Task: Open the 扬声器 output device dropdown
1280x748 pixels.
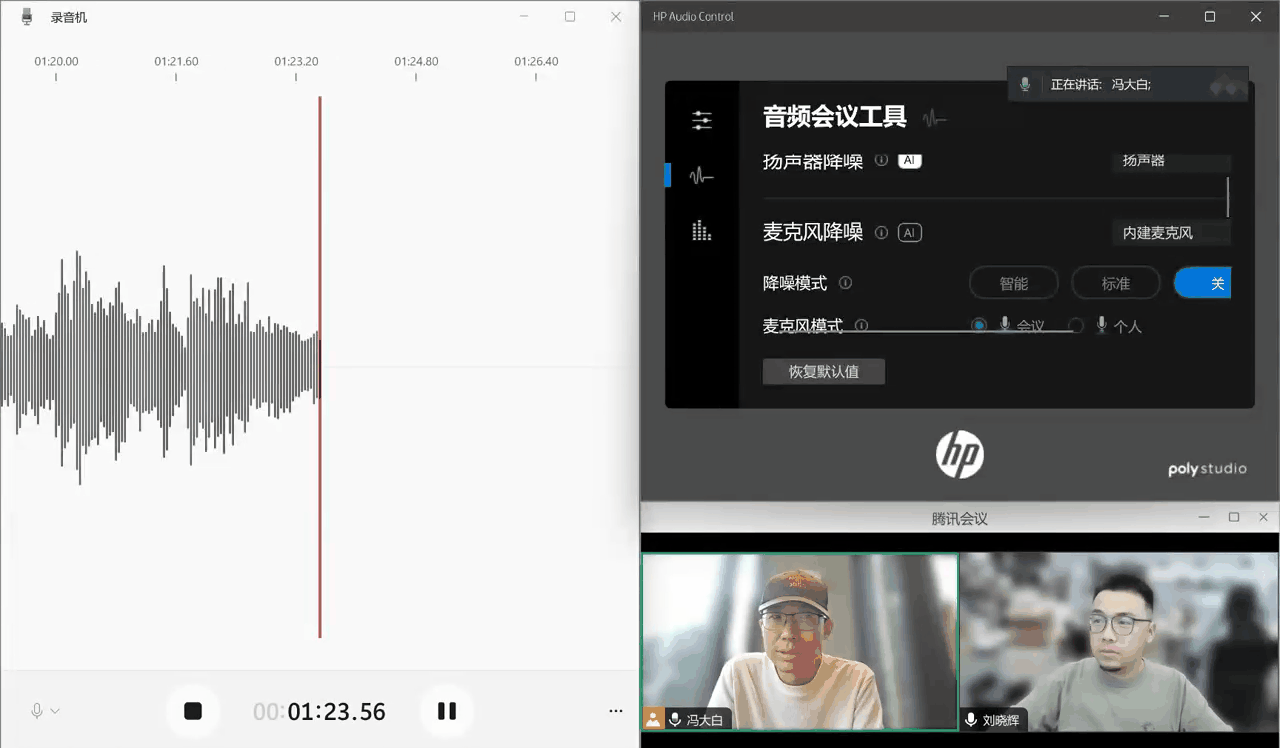Action: [1171, 162]
